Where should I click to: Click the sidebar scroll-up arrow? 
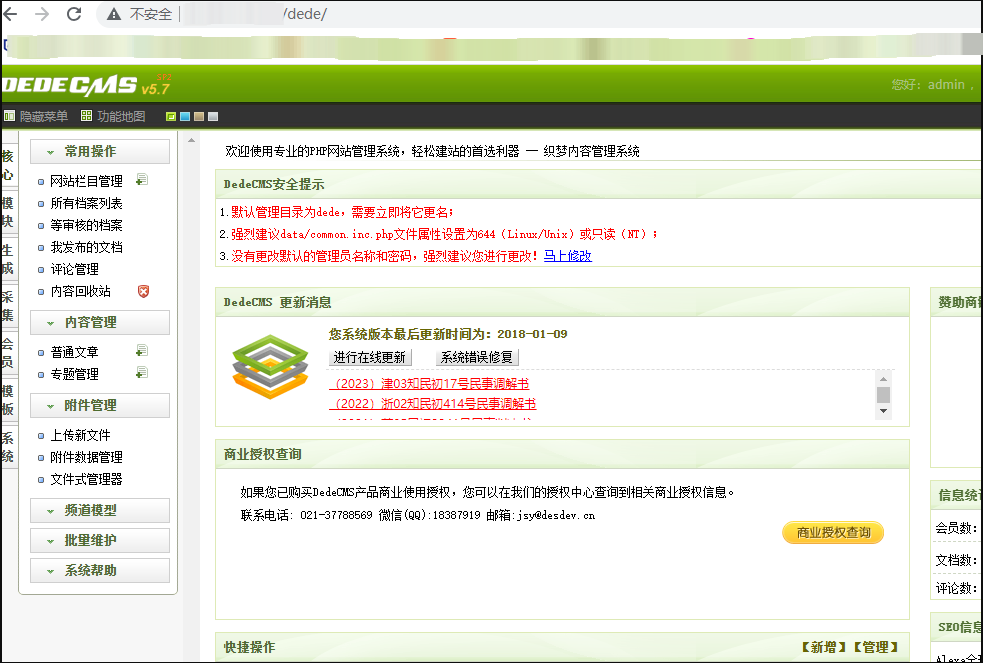pyautogui.click(x=192, y=140)
